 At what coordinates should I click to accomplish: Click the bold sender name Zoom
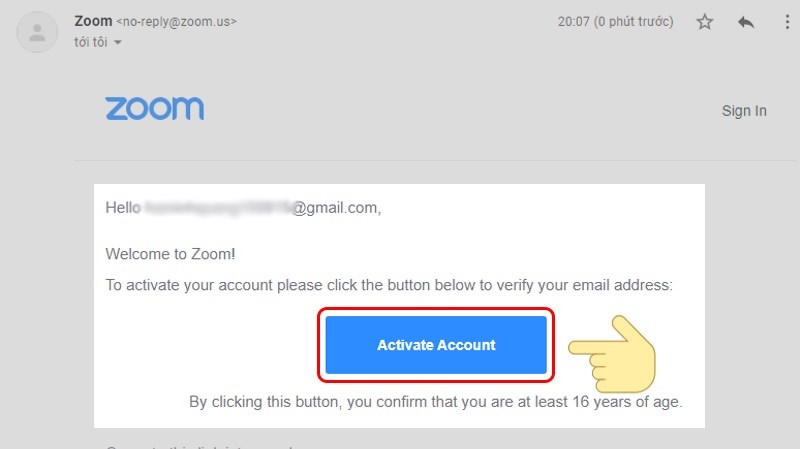pyautogui.click(x=92, y=20)
